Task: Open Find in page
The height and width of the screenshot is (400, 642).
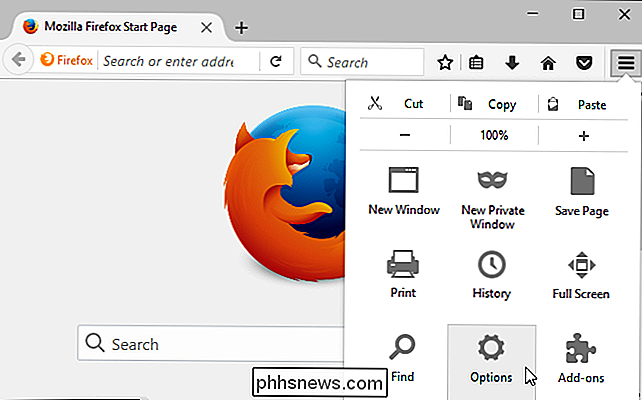Action: [x=402, y=358]
